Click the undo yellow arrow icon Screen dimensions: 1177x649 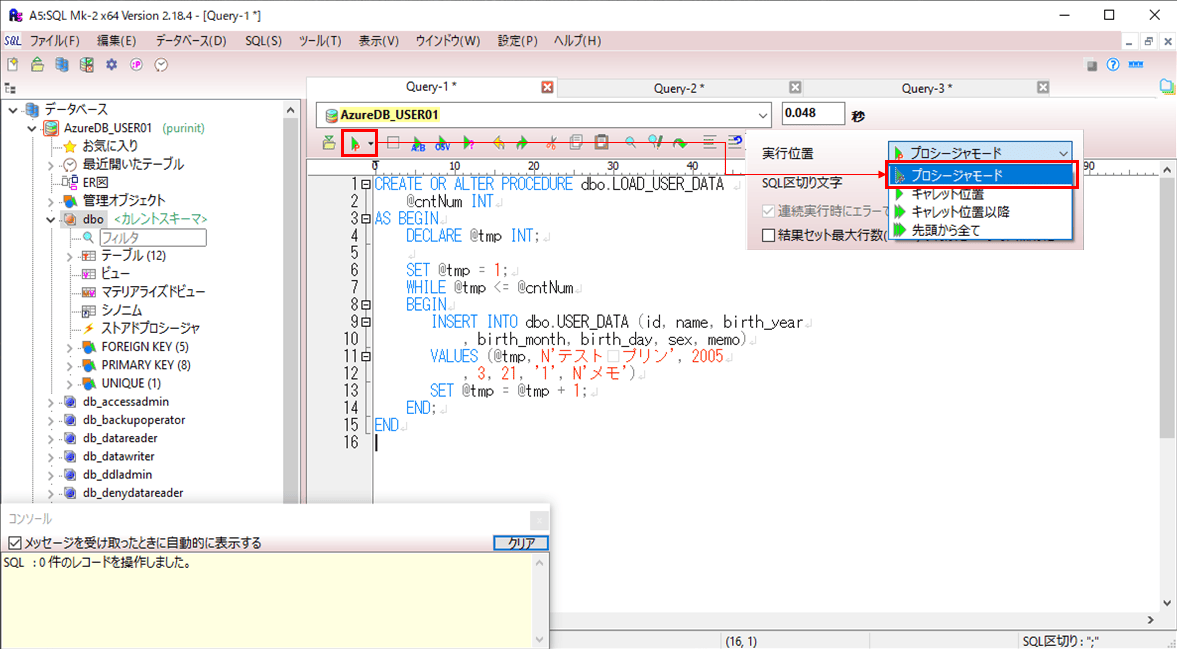(x=498, y=143)
